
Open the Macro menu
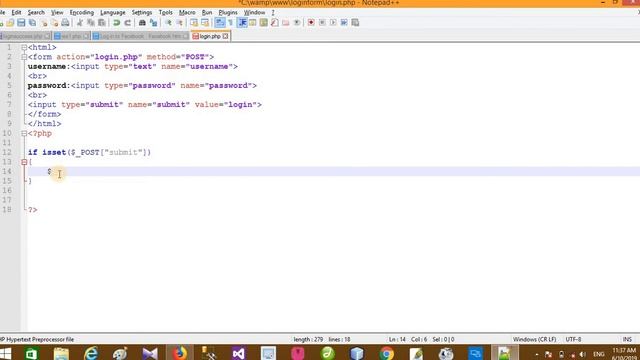tap(187, 13)
